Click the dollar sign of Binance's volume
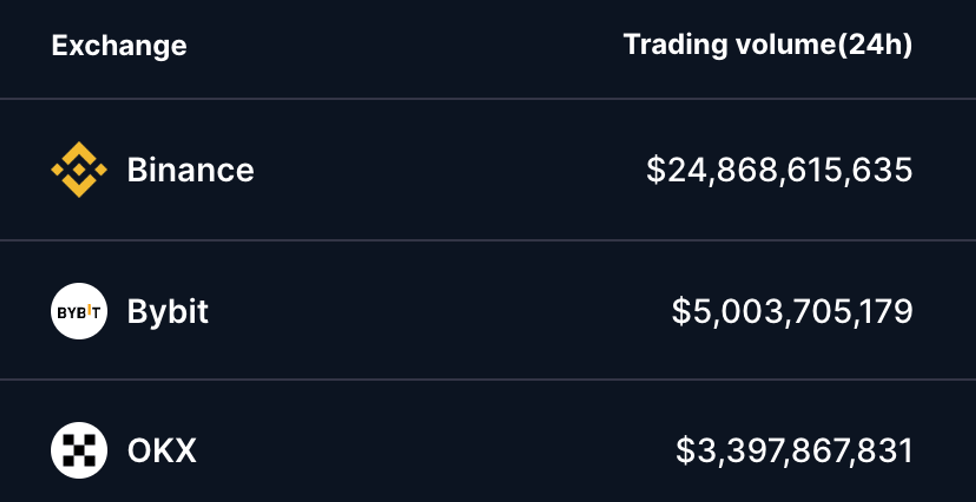976x502 pixels. 655,170
